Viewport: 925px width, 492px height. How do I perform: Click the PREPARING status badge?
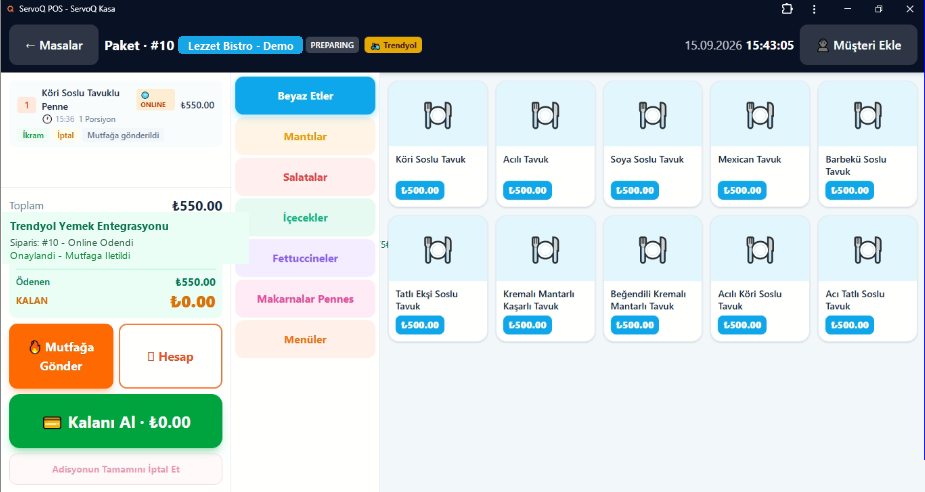pos(332,45)
